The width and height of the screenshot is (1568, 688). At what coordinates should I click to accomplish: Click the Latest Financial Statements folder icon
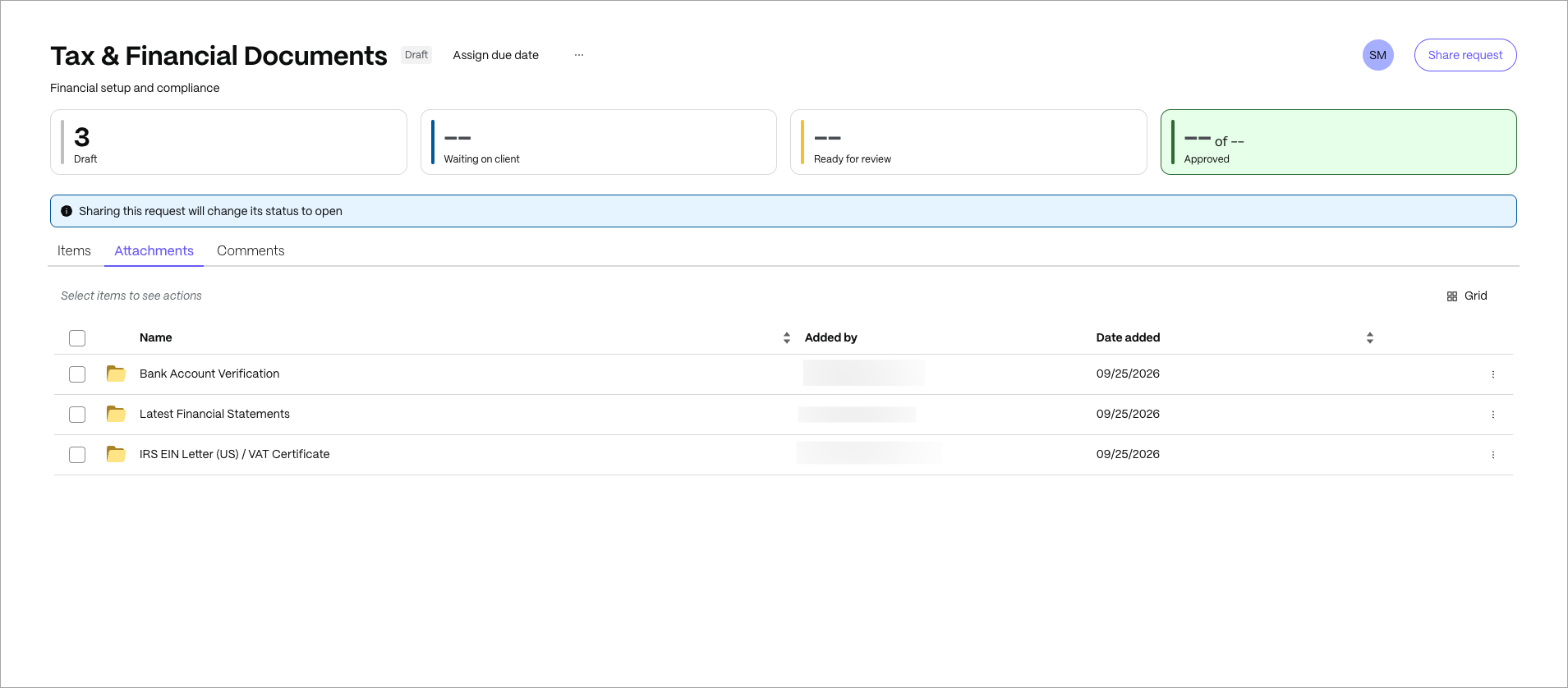[116, 414]
